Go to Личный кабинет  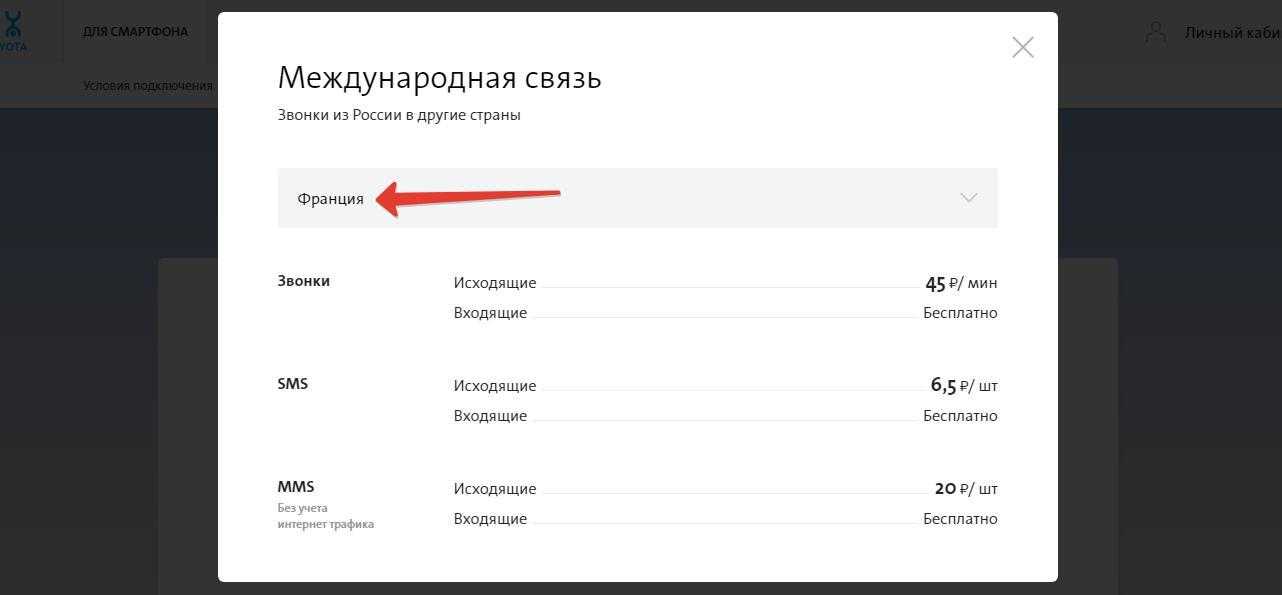(1232, 32)
